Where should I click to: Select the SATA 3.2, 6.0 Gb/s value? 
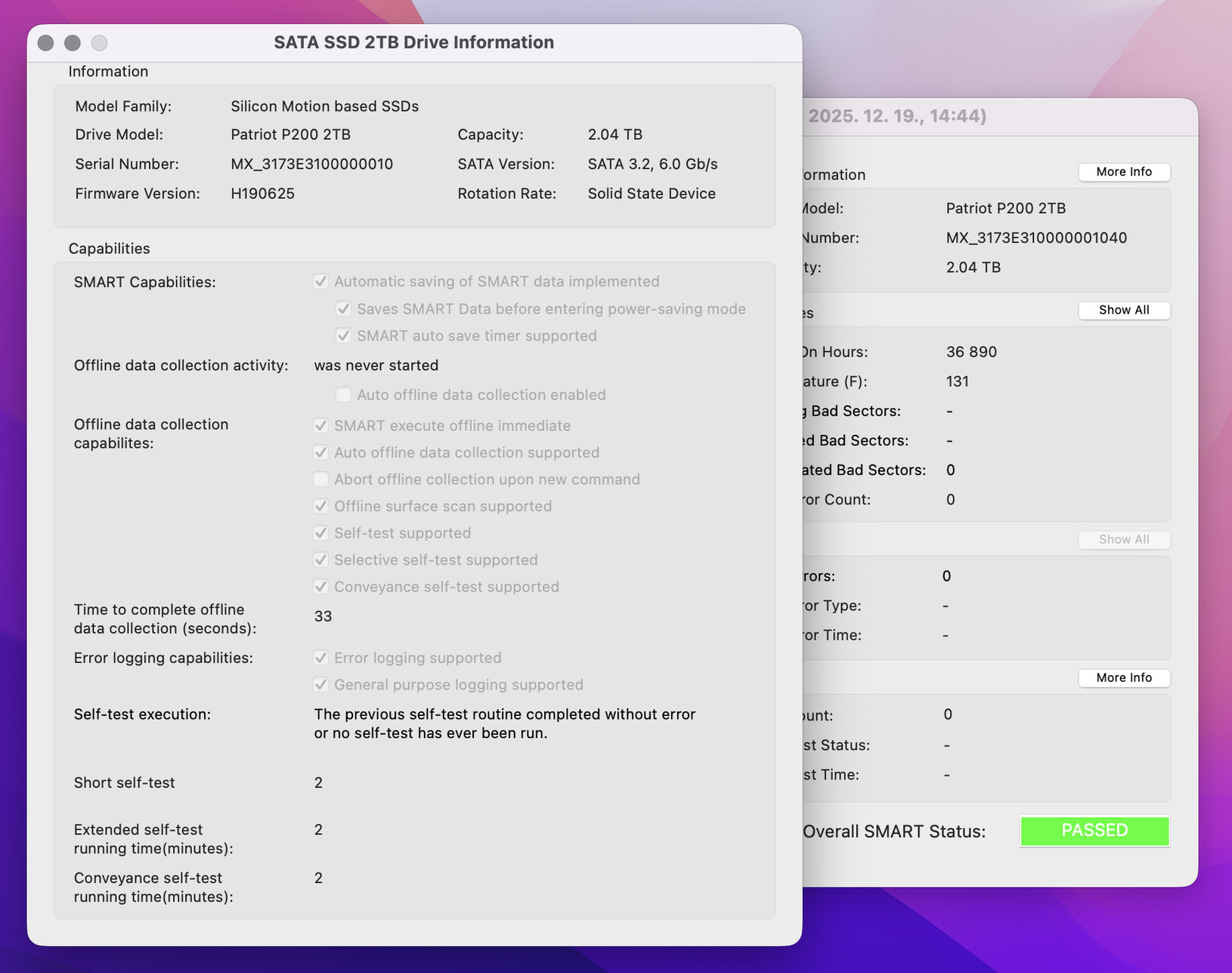click(x=653, y=164)
